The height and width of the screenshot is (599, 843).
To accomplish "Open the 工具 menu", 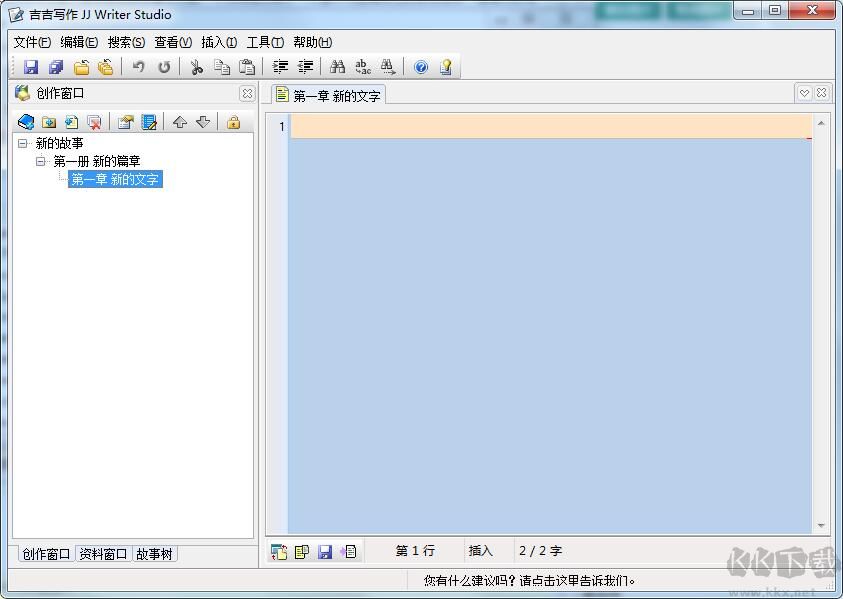I will (262, 42).
